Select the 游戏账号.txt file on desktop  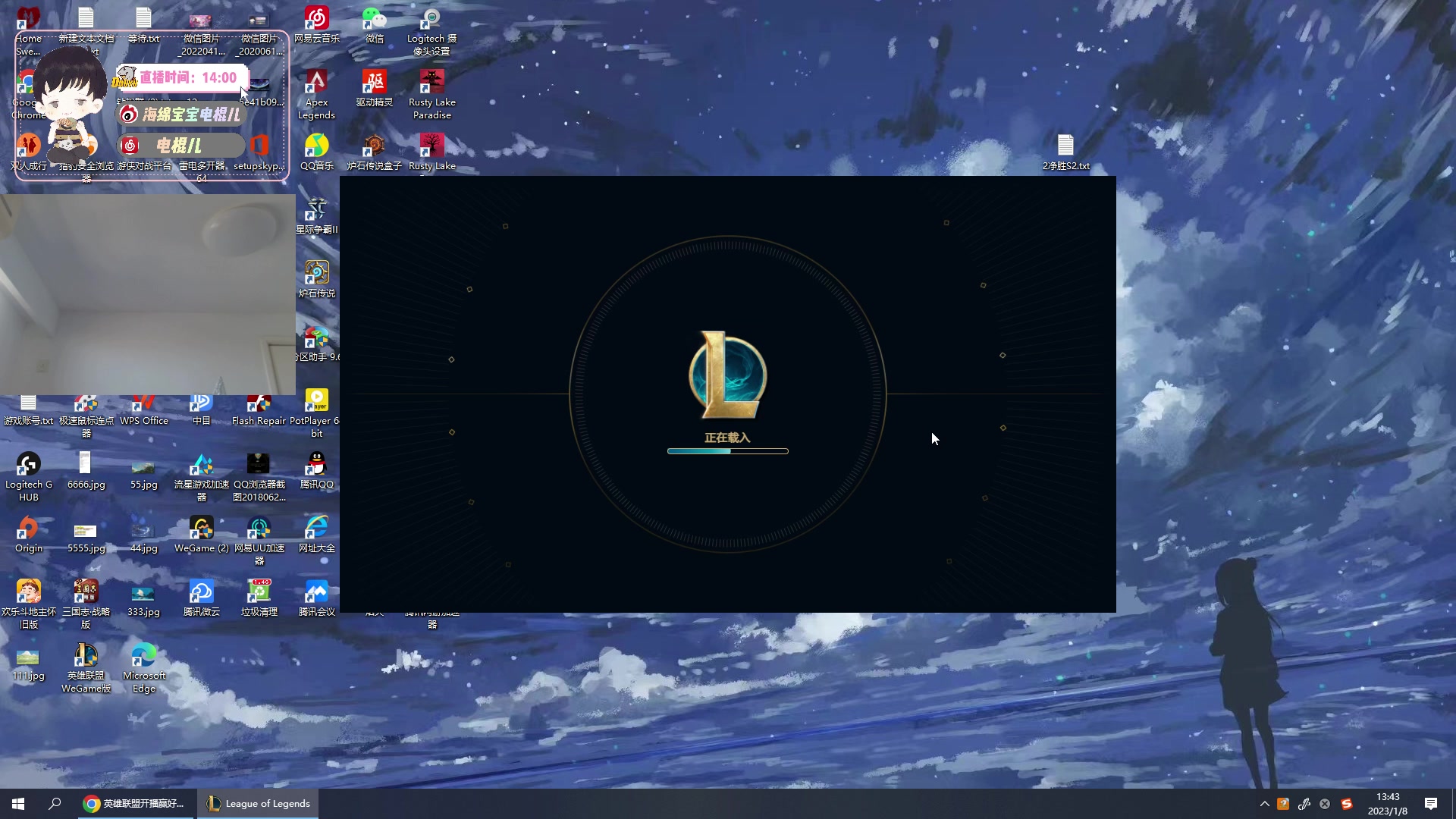29,410
